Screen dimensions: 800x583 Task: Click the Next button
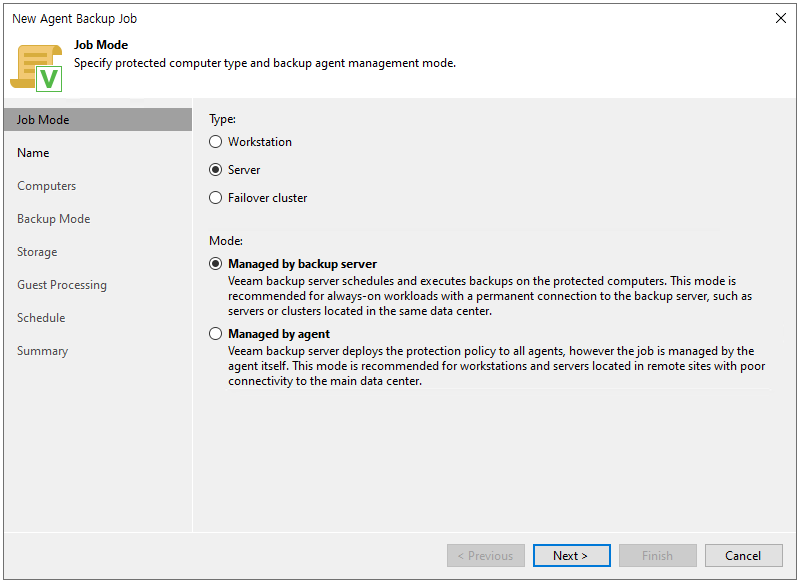[571, 555]
